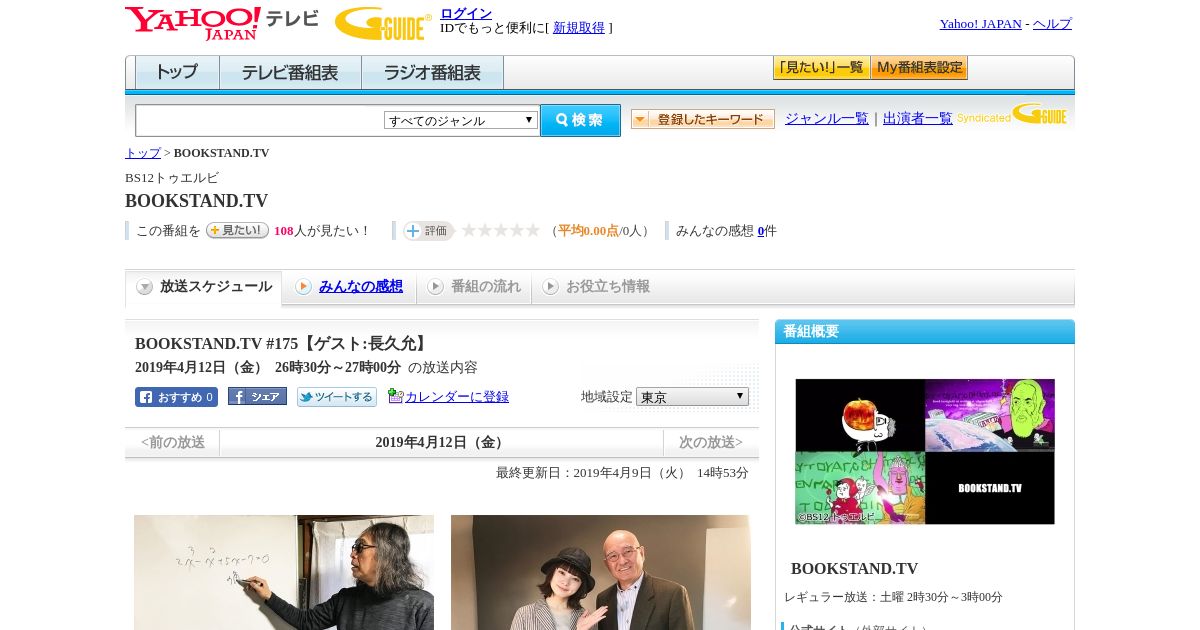Screen dimensions: 1200x630
Task: Select the みんなの感想 tab
Action: 350,287
